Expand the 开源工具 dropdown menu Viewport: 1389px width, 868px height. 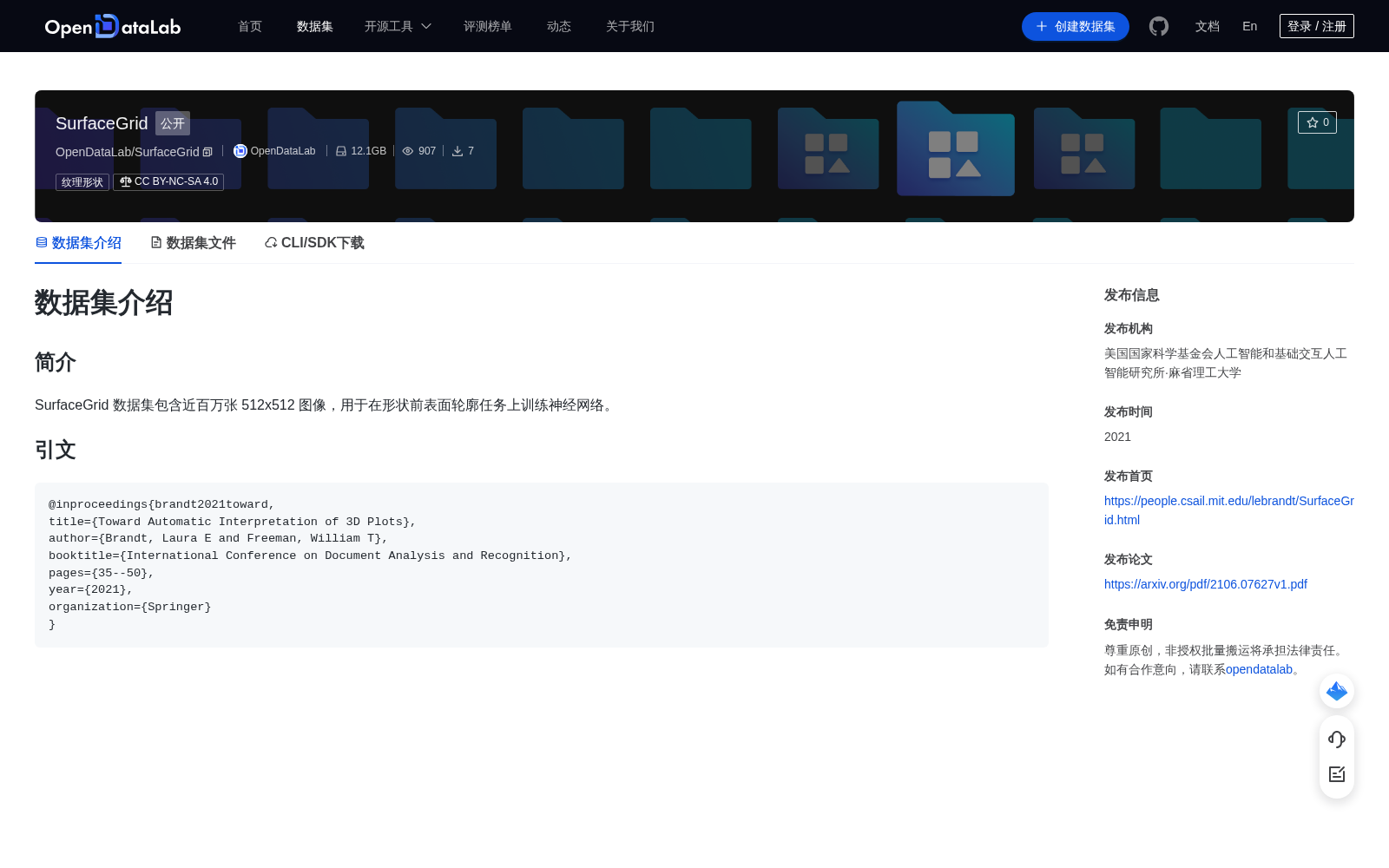coord(398,26)
